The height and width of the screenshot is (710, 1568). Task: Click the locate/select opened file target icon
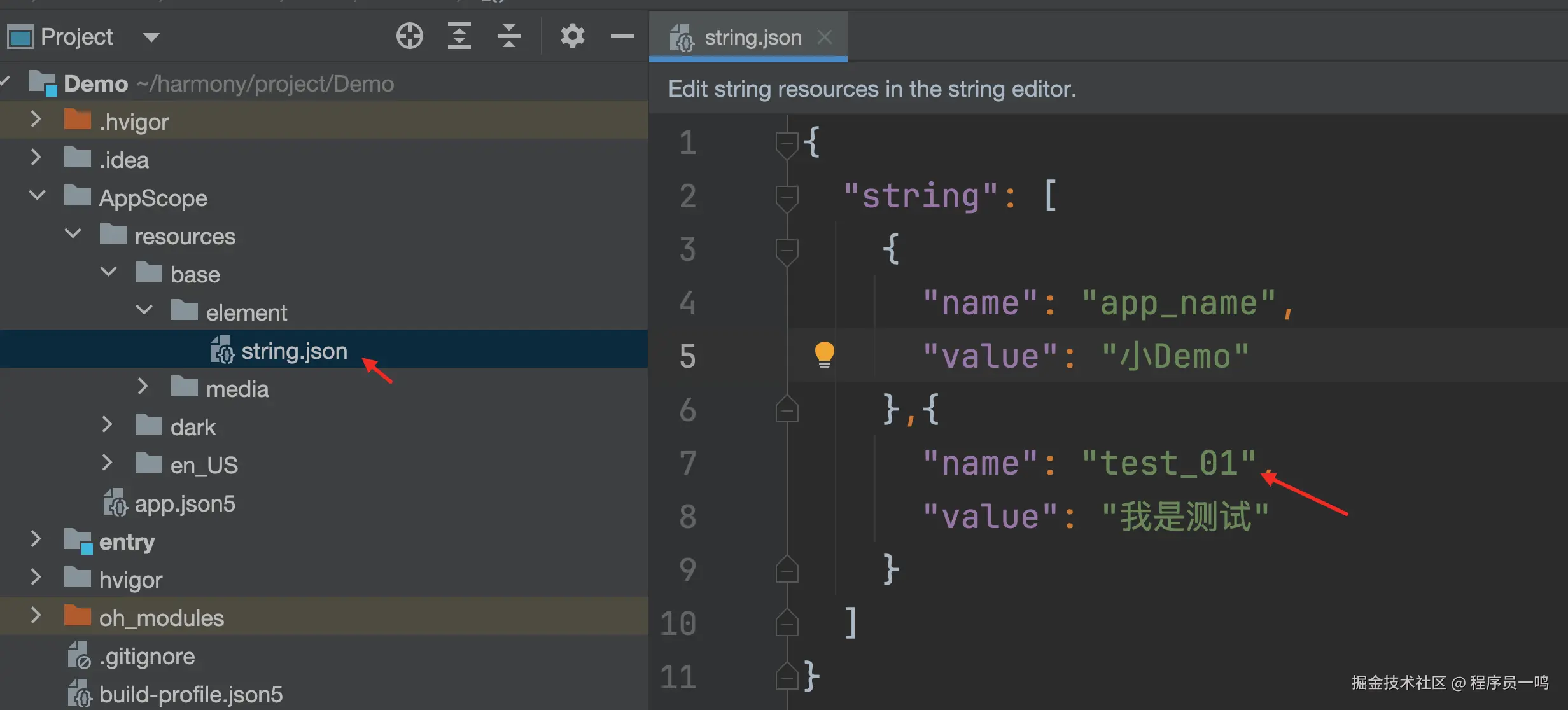(409, 36)
